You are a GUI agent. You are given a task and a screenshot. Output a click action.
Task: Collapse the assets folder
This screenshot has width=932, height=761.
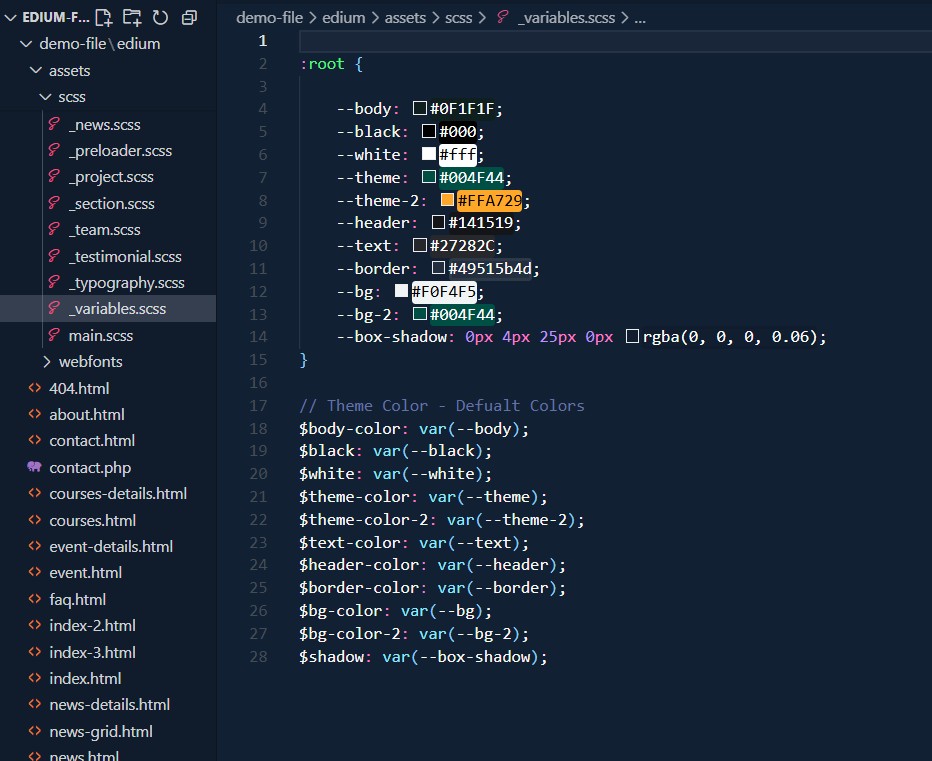coord(36,70)
